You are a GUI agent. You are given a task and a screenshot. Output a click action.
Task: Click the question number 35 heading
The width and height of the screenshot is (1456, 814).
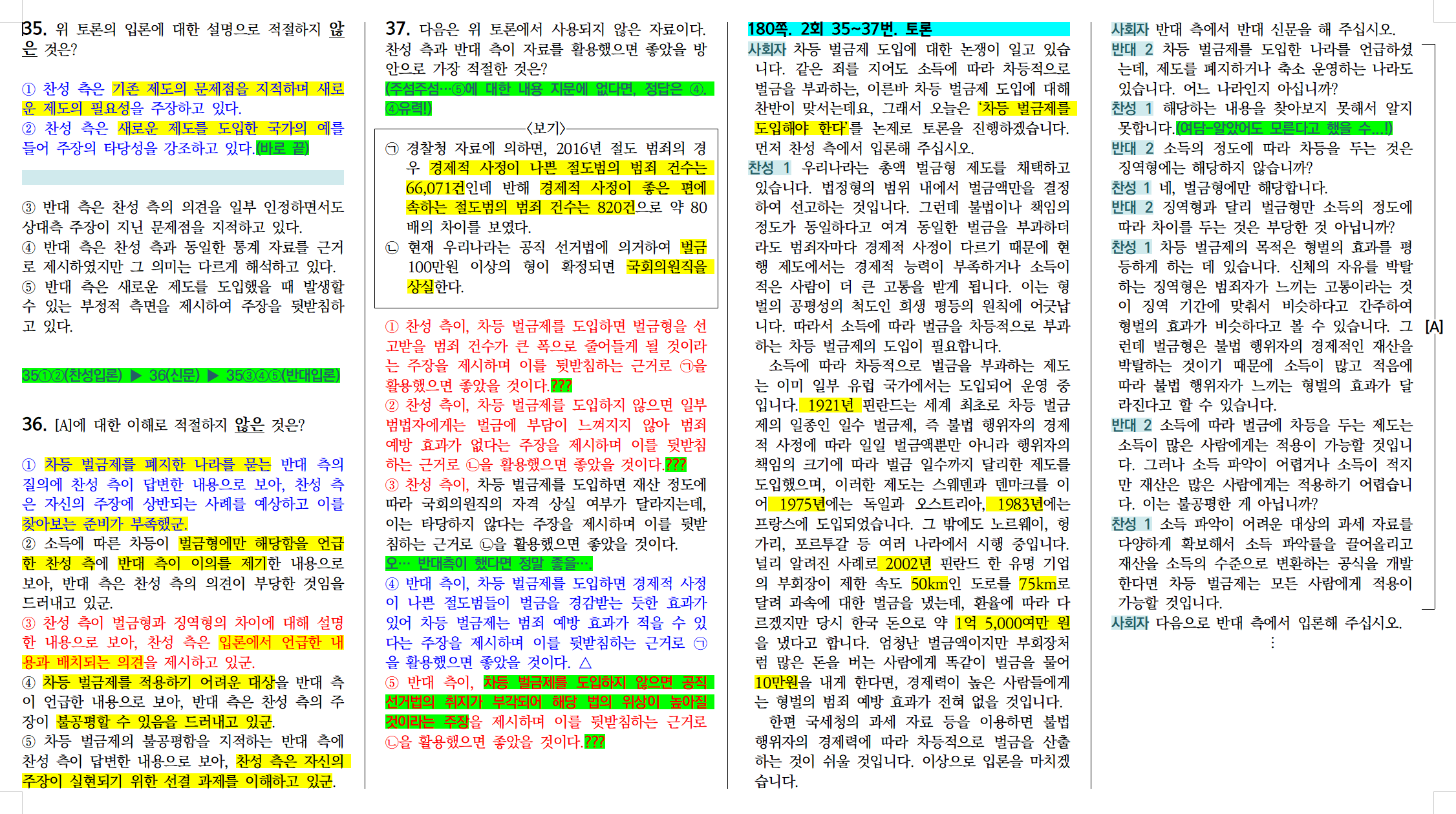34,29
